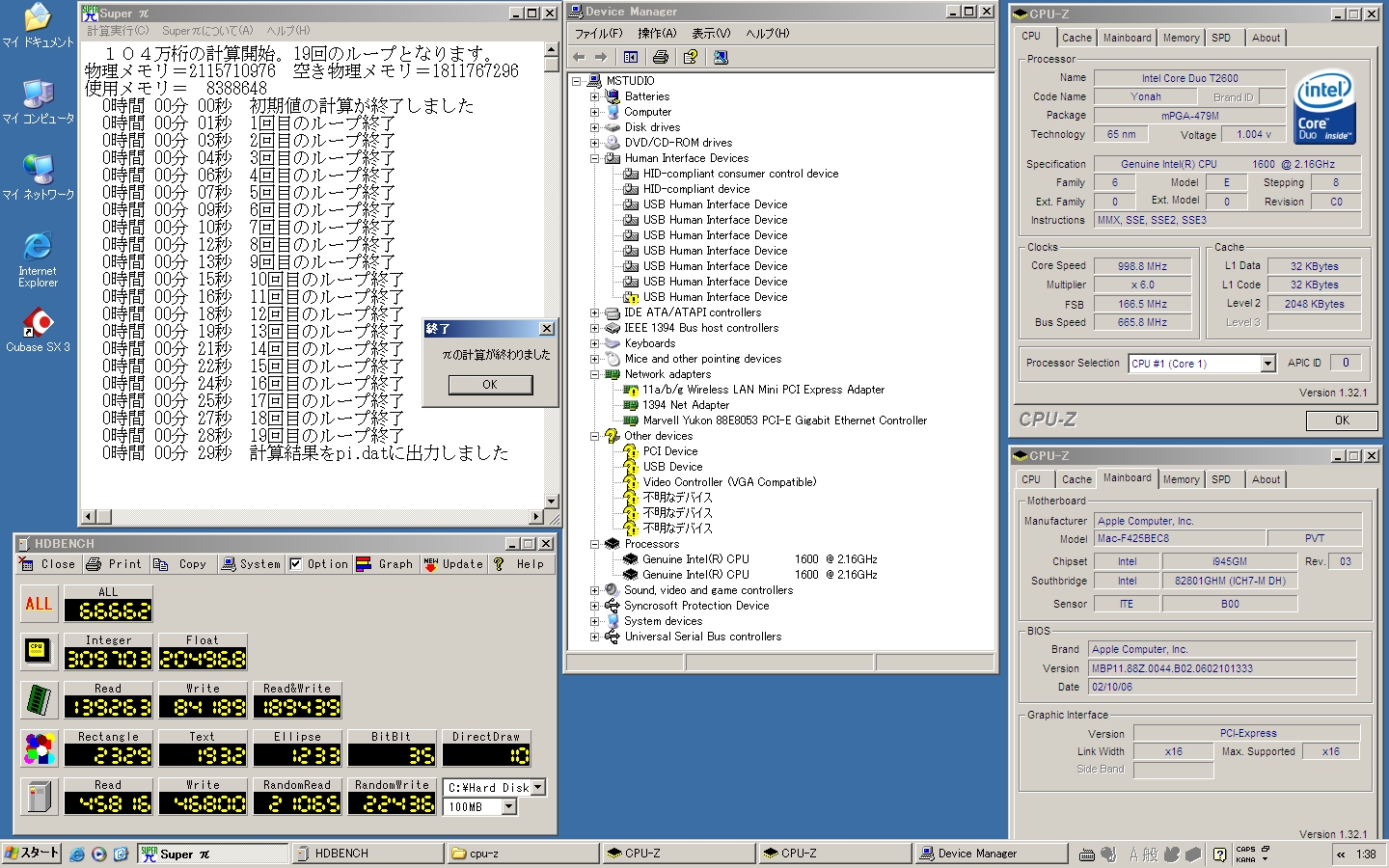1389x868 pixels.
Task: Open the 表示(V) menu in Device Manager
Action: click(711, 33)
